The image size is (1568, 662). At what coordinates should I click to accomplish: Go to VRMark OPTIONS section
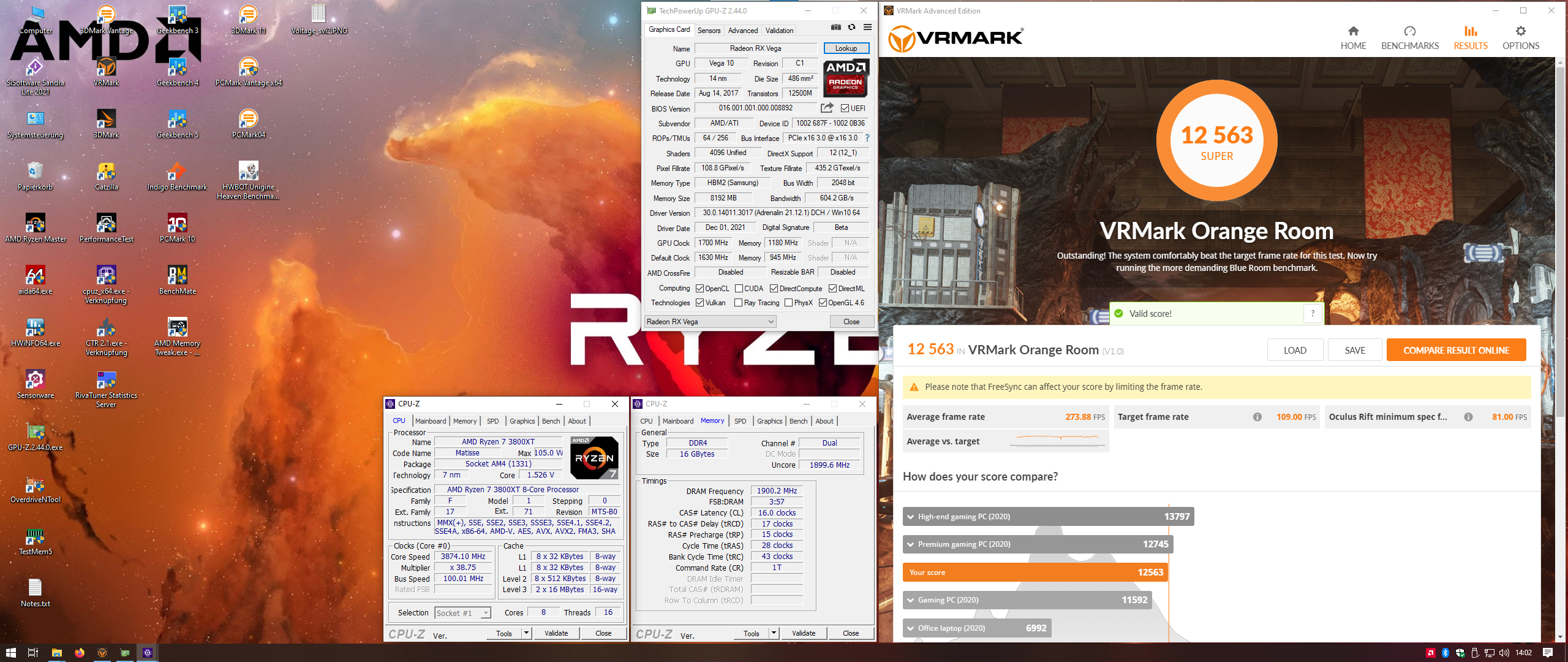1520,38
